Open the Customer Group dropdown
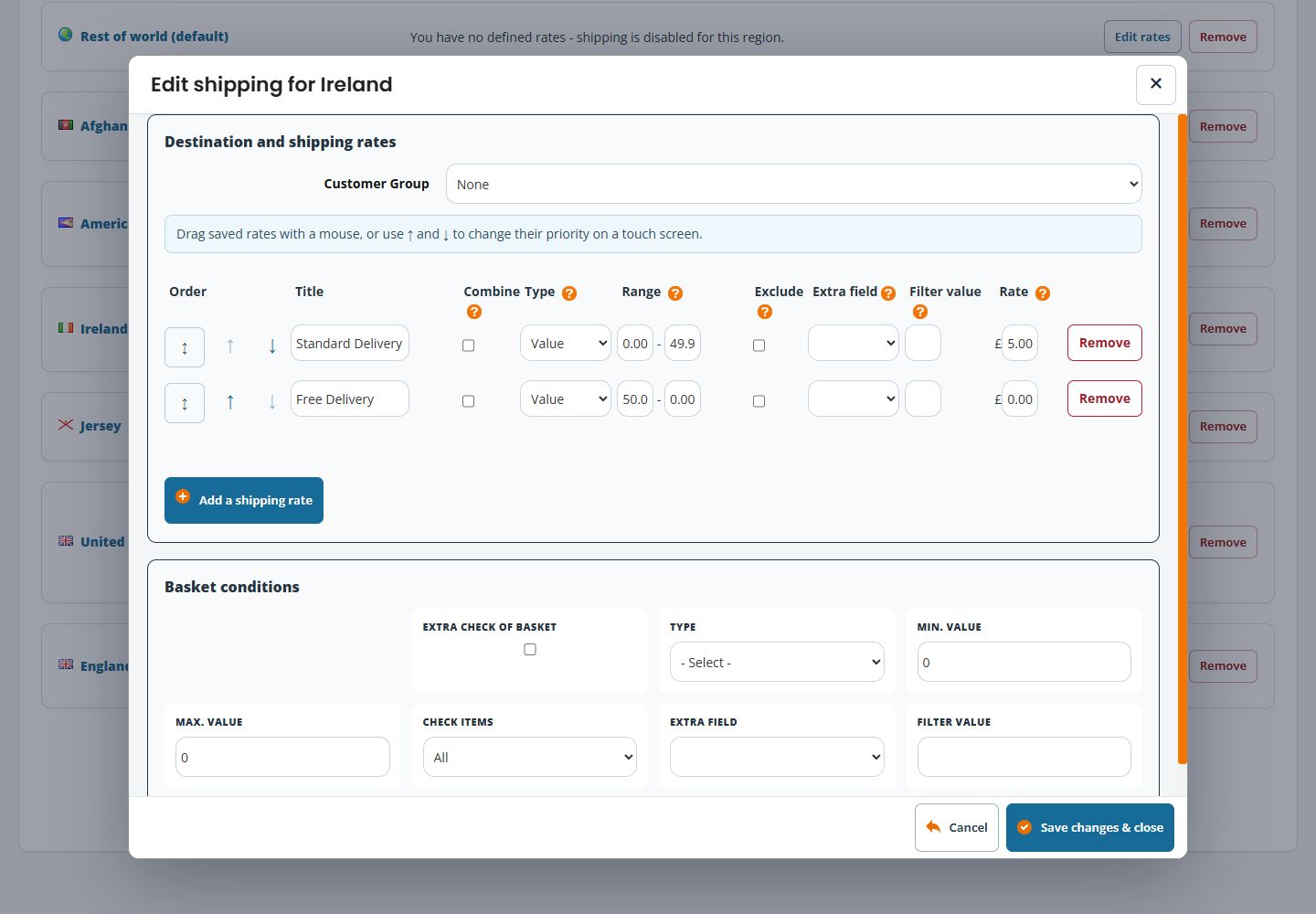The width and height of the screenshot is (1316, 914). coord(794,184)
